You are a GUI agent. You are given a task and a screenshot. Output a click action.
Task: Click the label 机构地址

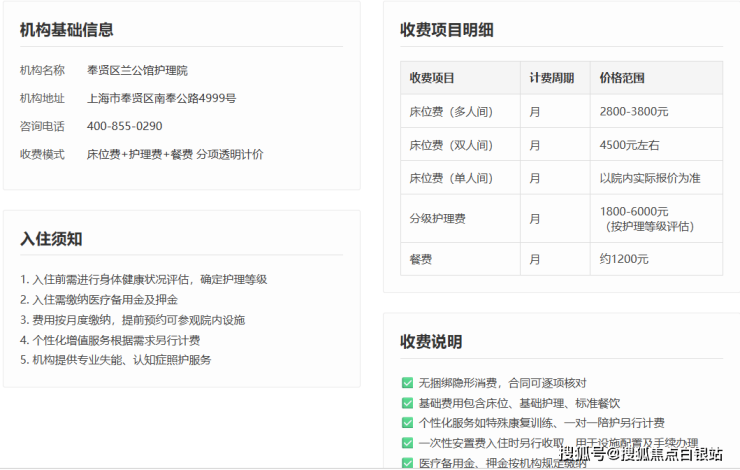tap(42, 98)
